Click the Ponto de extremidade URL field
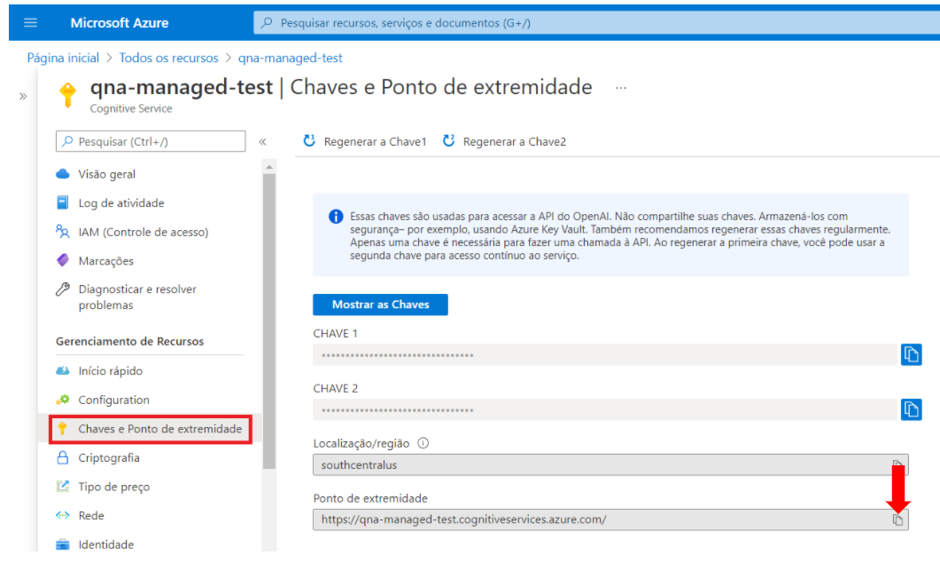The image size is (940, 563). pos(610,519)
